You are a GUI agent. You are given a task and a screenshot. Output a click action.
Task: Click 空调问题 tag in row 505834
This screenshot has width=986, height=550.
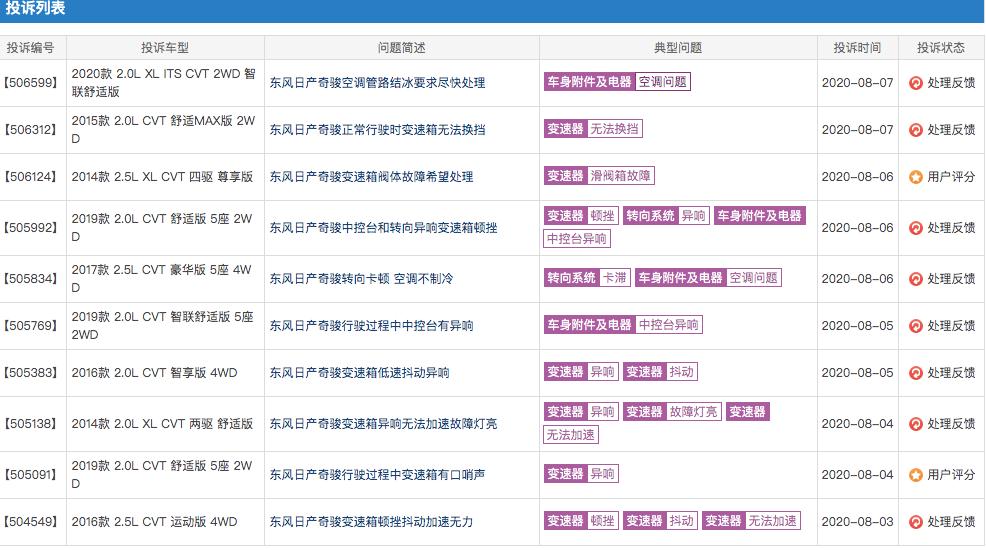pyautogui.click(x=753, y=278)
